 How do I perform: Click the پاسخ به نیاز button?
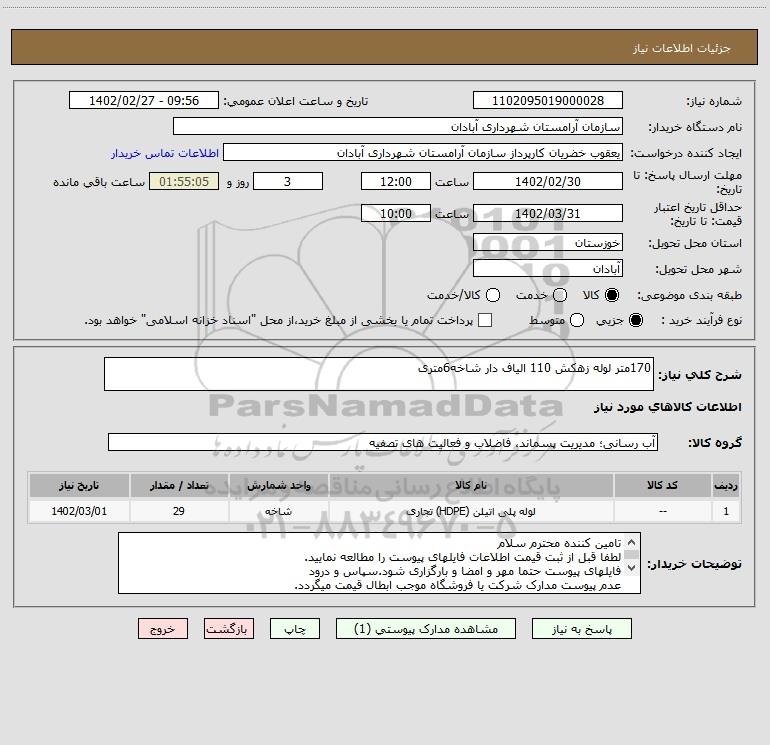(581, 629)
